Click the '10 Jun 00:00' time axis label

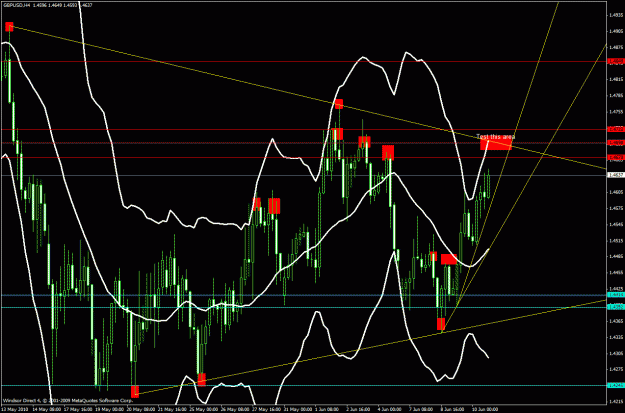pyautogui.click(x=486, y=409)
